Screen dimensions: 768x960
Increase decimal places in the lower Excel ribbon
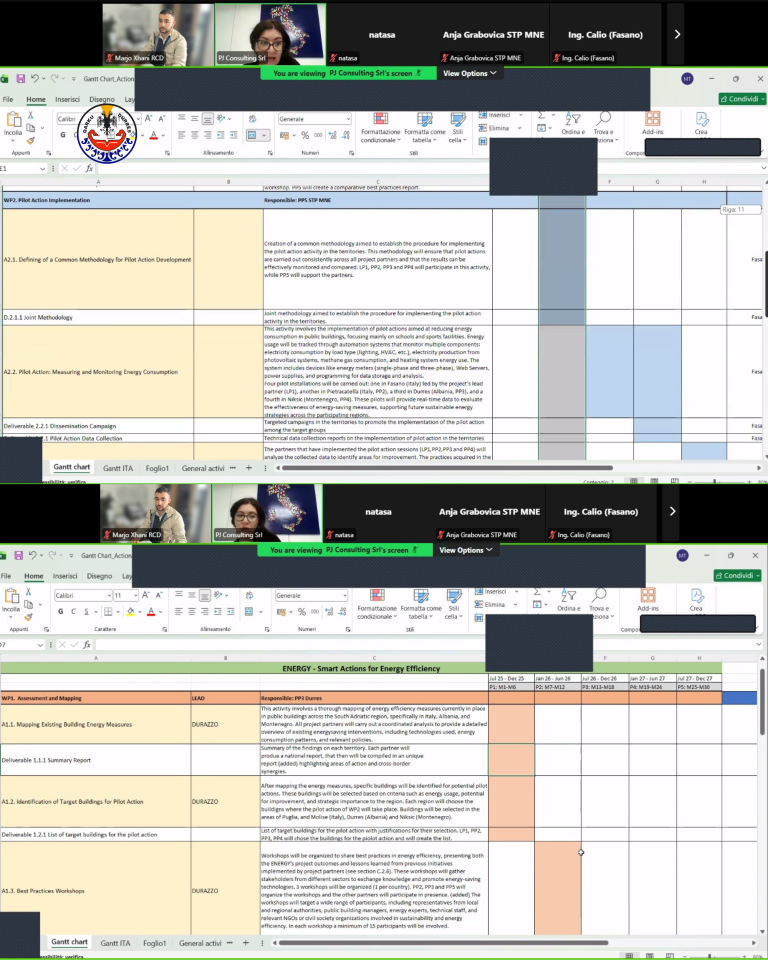[329, 611]
